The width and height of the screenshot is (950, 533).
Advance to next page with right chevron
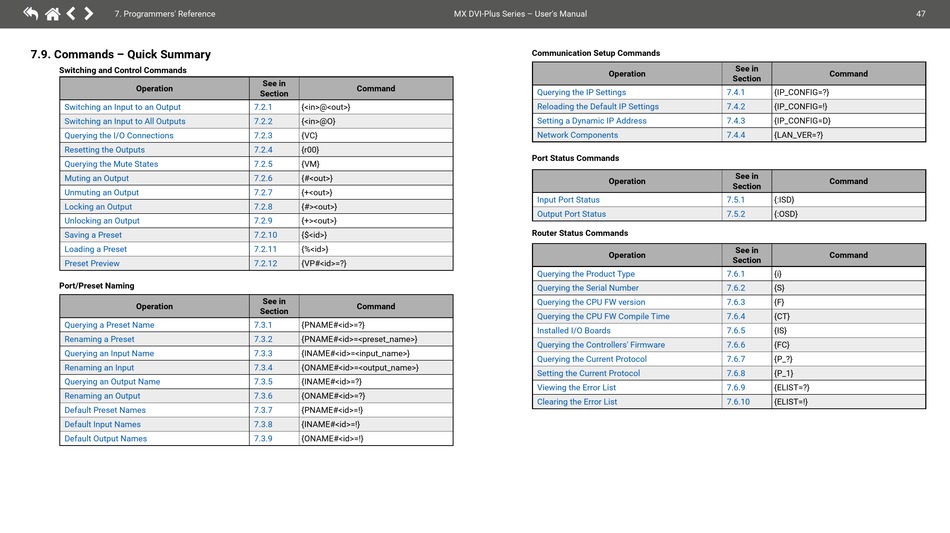point(88,13)
